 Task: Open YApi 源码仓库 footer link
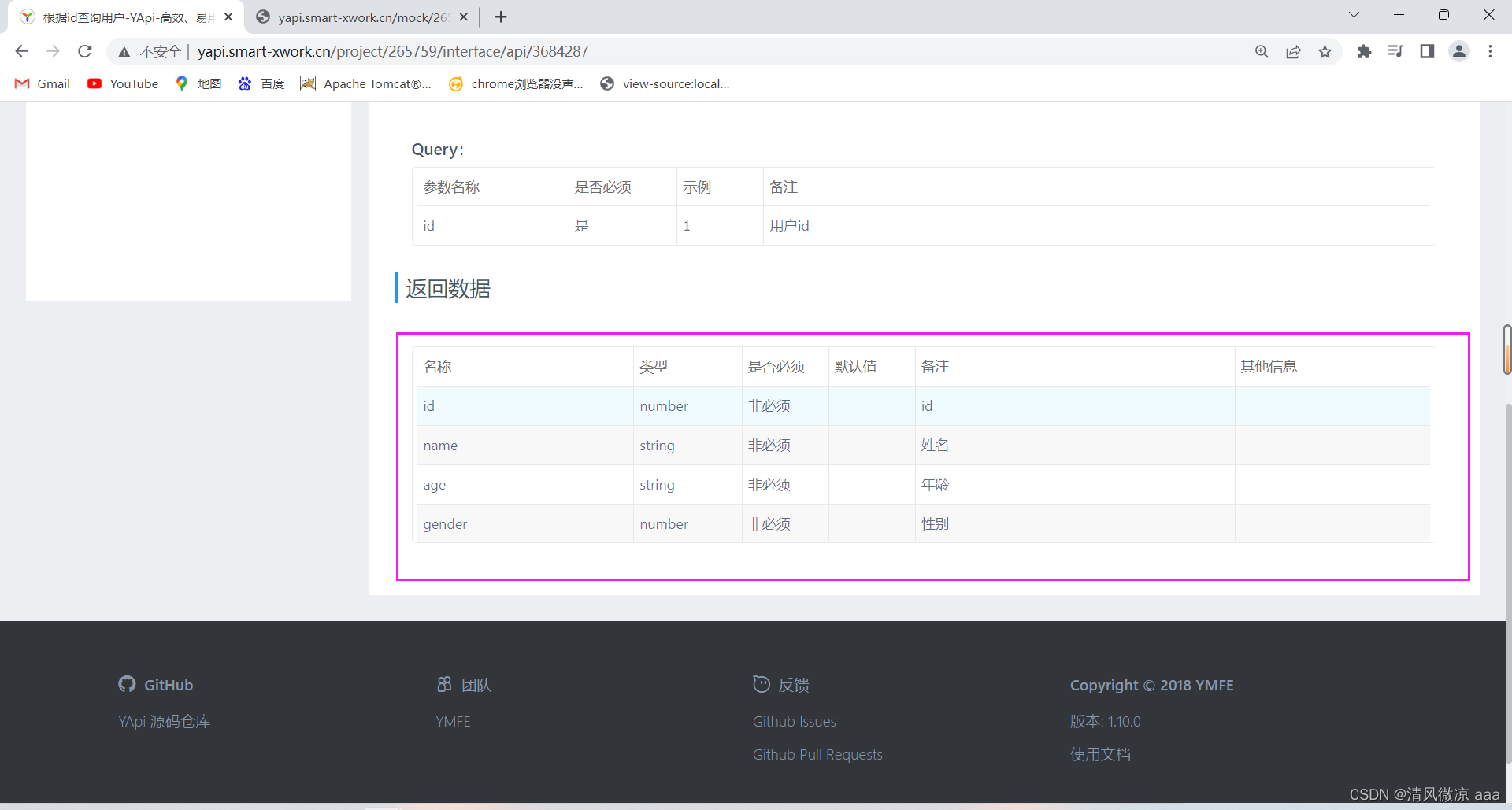[165, 721]
